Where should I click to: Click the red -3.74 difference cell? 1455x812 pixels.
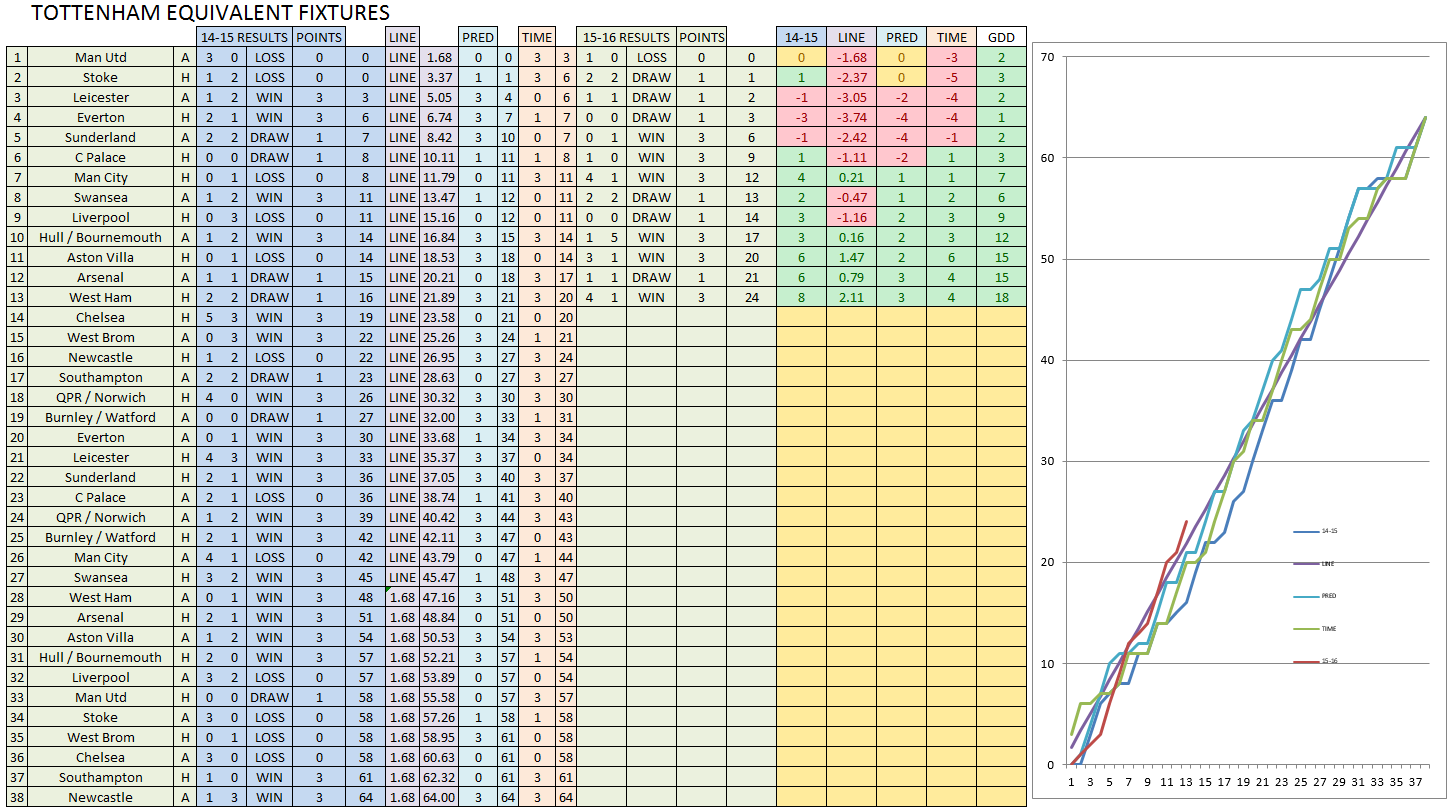click(x=851, y=117)
